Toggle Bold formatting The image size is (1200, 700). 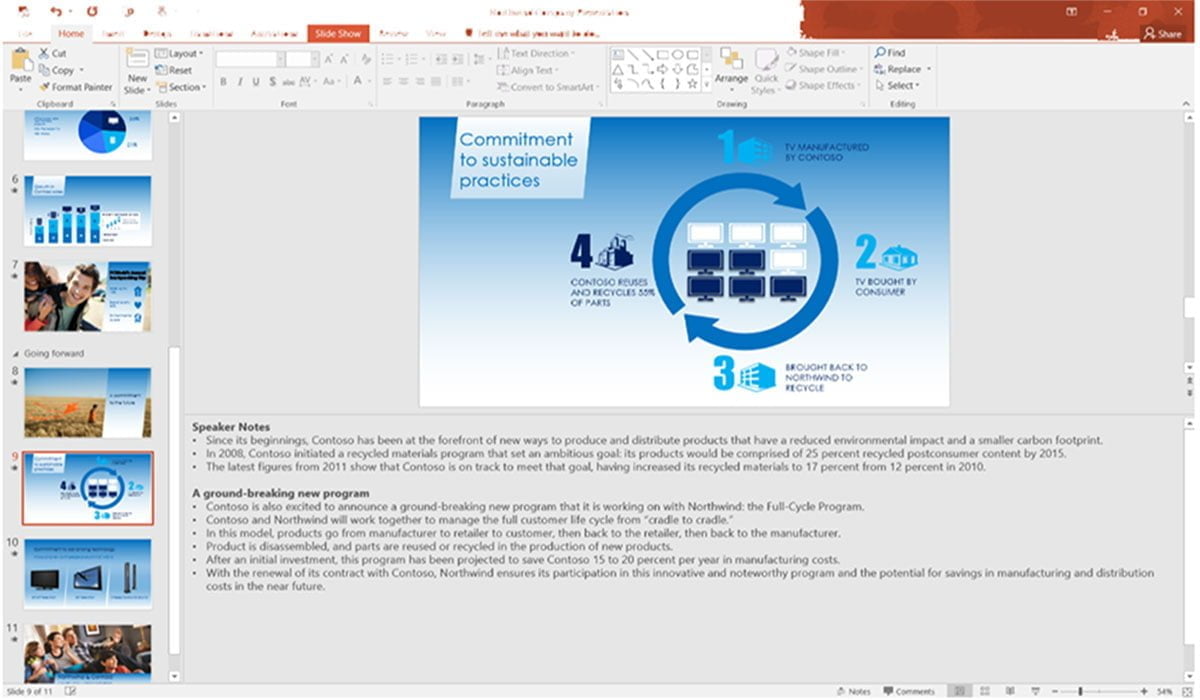click(224, 82)
